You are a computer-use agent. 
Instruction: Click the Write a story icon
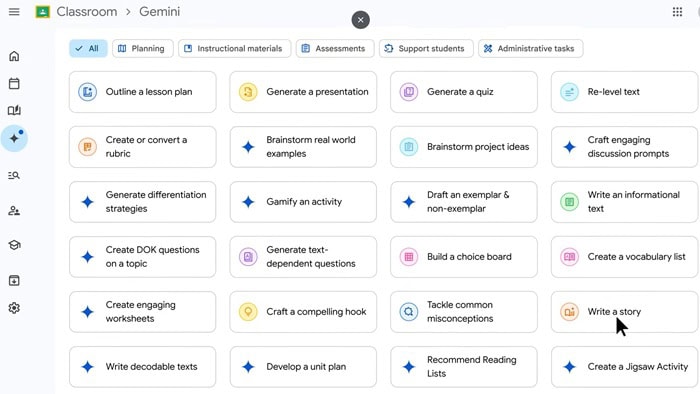pos(569,311)
